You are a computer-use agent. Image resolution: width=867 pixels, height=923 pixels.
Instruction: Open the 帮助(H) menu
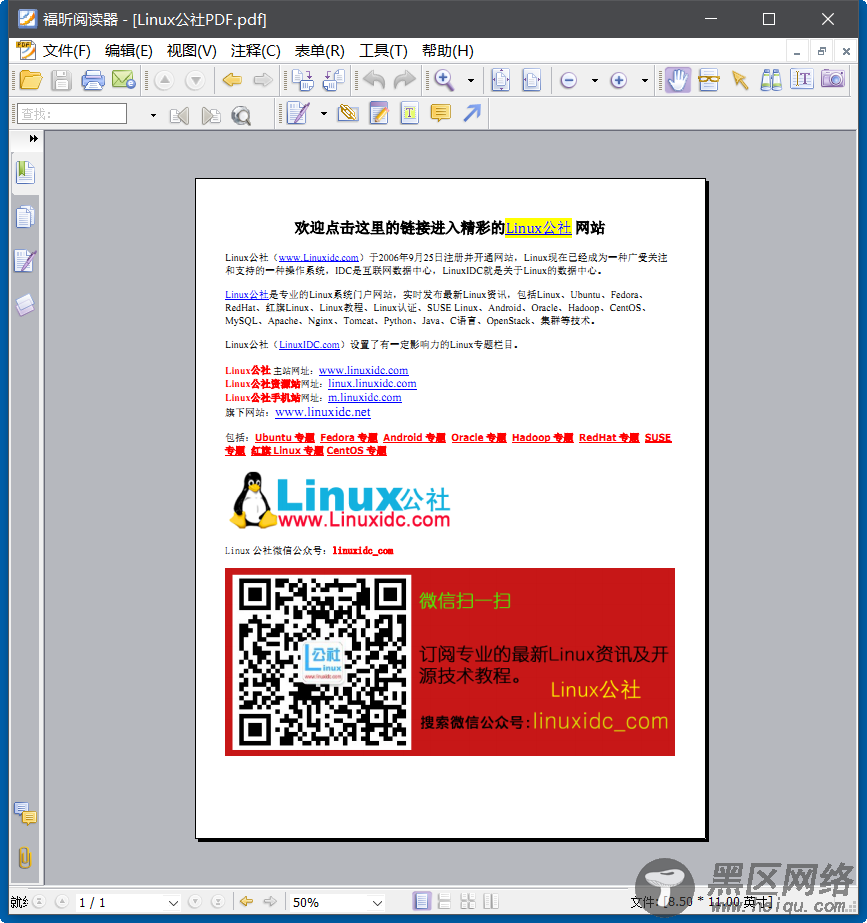448,51
